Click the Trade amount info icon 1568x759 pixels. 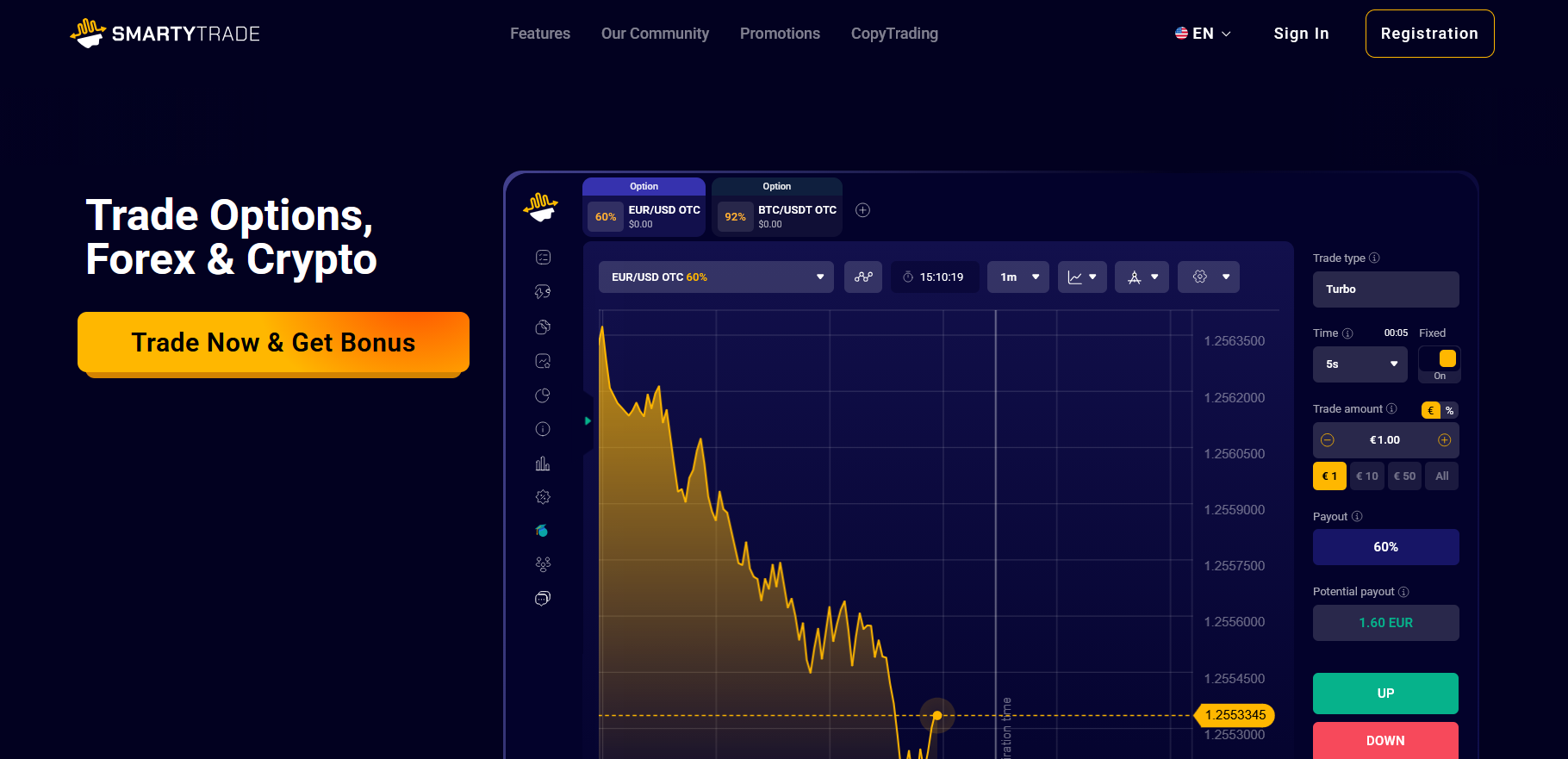point(1391,408)
